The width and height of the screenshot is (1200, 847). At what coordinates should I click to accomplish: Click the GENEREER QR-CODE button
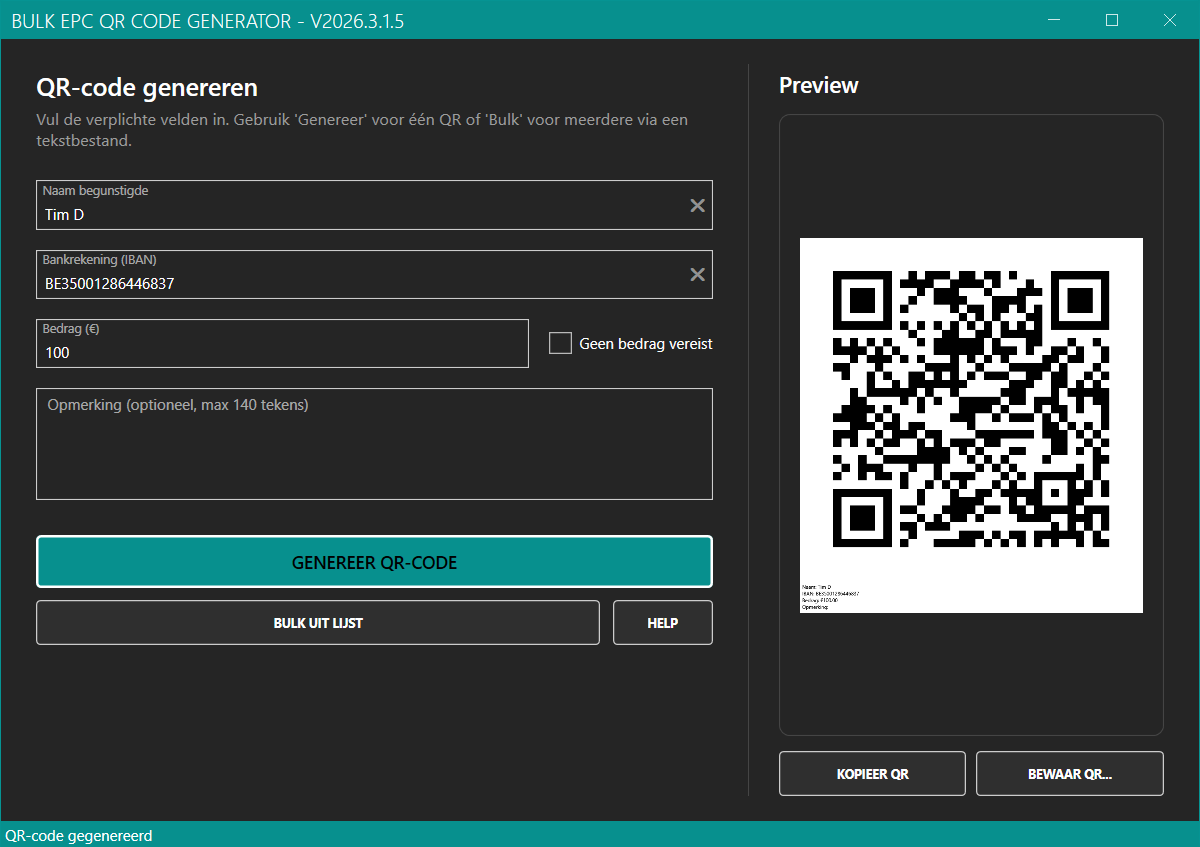point(374,562)
